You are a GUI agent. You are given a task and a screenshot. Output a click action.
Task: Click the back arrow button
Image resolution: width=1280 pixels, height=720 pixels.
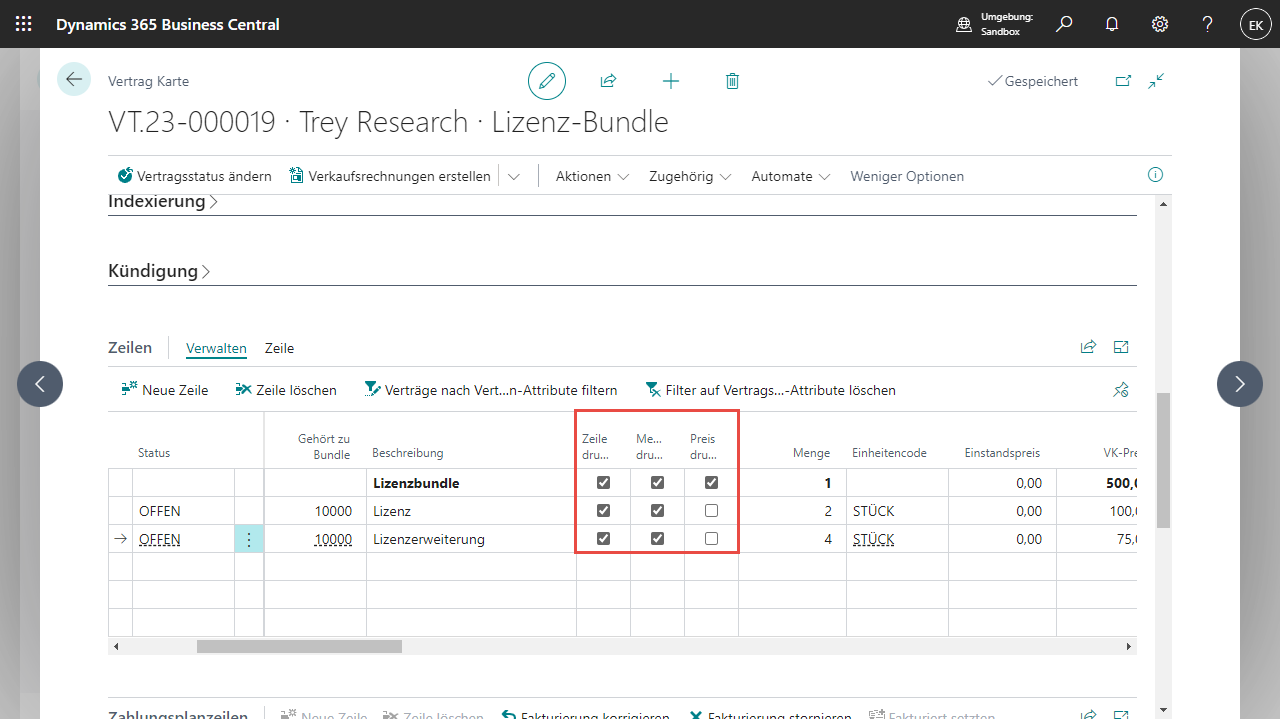tap(74, 79)
